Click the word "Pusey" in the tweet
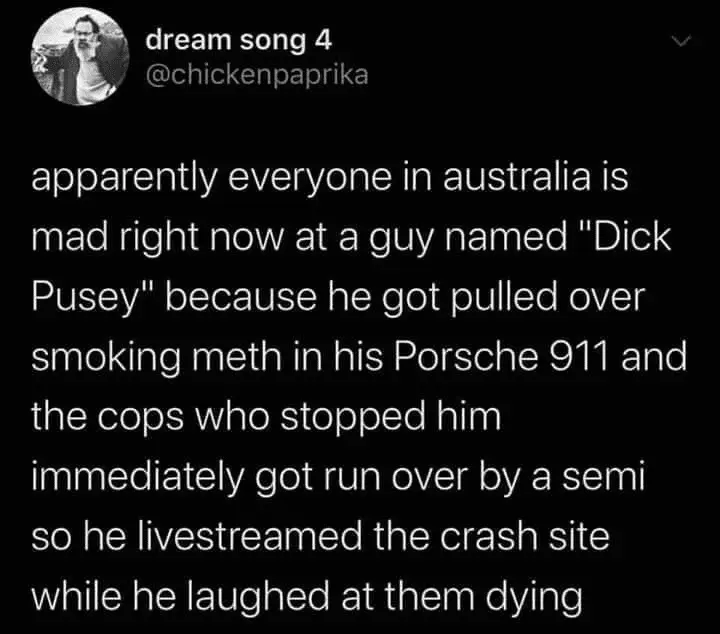The width and height of the screenshot is (720, 634). click(85, 298)
